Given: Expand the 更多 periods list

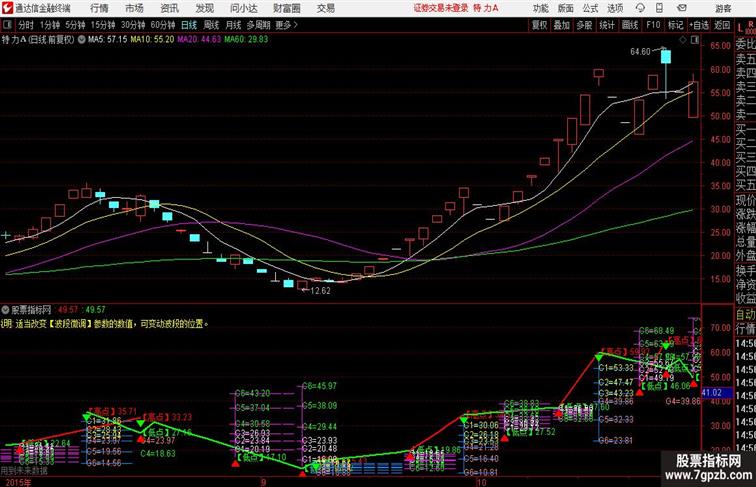Looking at the screenshot, I should pyautogui.click(x=286, y=25).
